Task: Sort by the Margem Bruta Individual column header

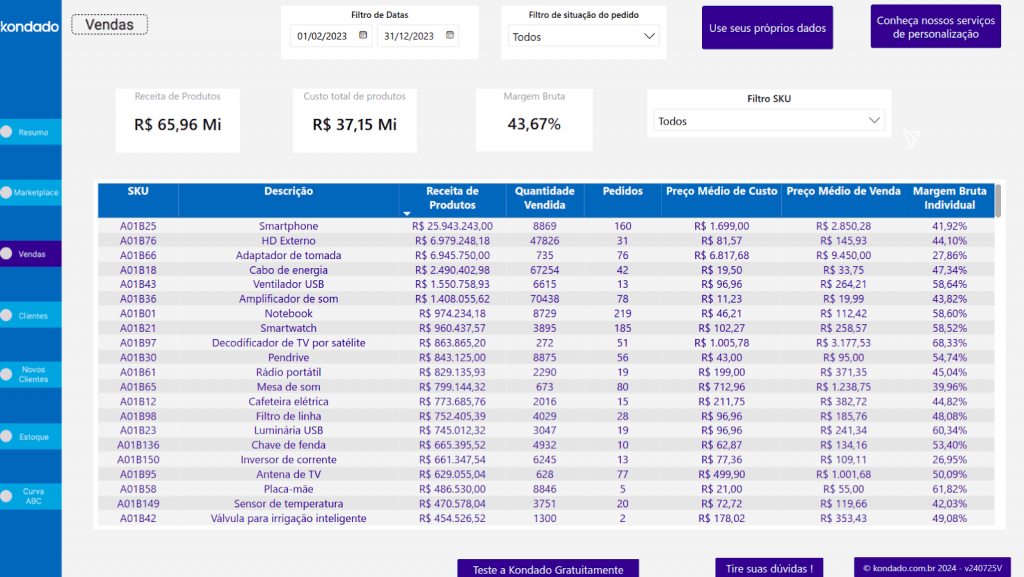Action: point(949,198)
